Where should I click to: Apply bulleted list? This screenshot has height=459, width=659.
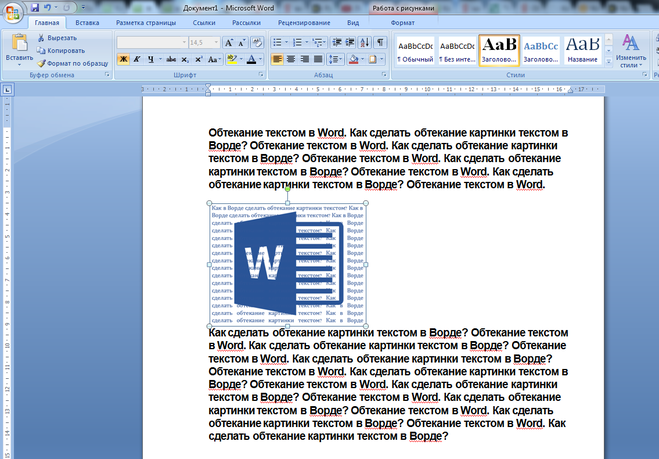click(x=277, y=42)
